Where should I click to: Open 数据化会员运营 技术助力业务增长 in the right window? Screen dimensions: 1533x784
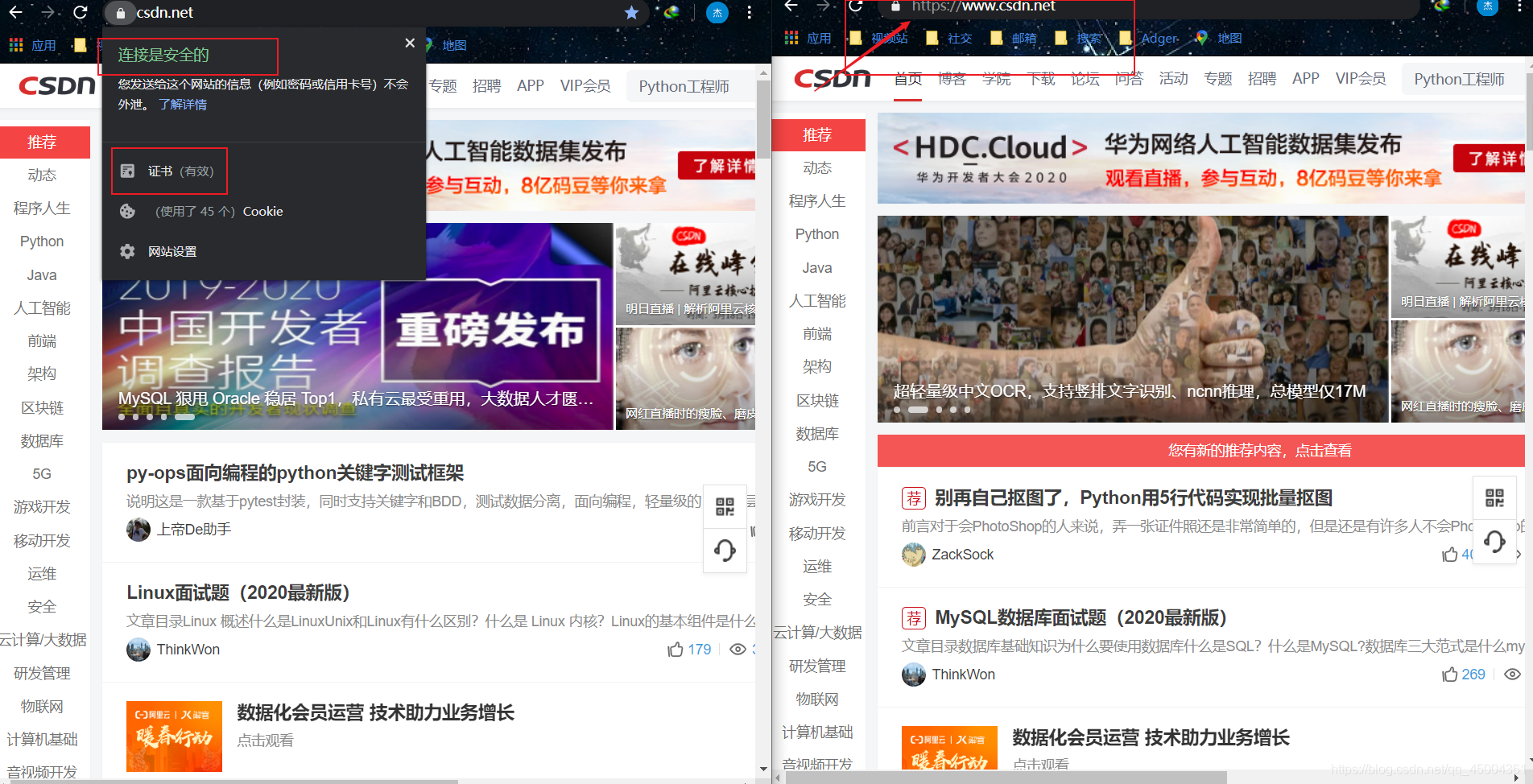pyautogui.click(x=1151, y=738)
